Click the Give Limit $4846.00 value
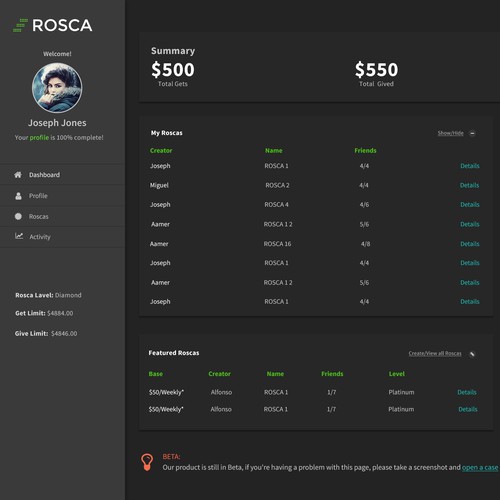Viewport: 500px width, 500px height. tap(64, 334)
